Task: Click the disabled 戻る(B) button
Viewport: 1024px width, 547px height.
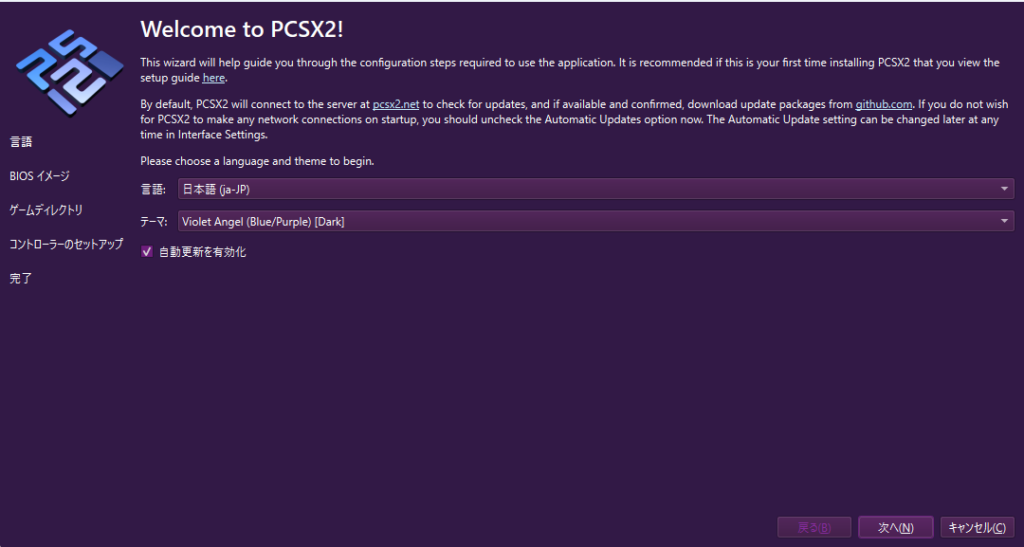Action: (814, 527)
